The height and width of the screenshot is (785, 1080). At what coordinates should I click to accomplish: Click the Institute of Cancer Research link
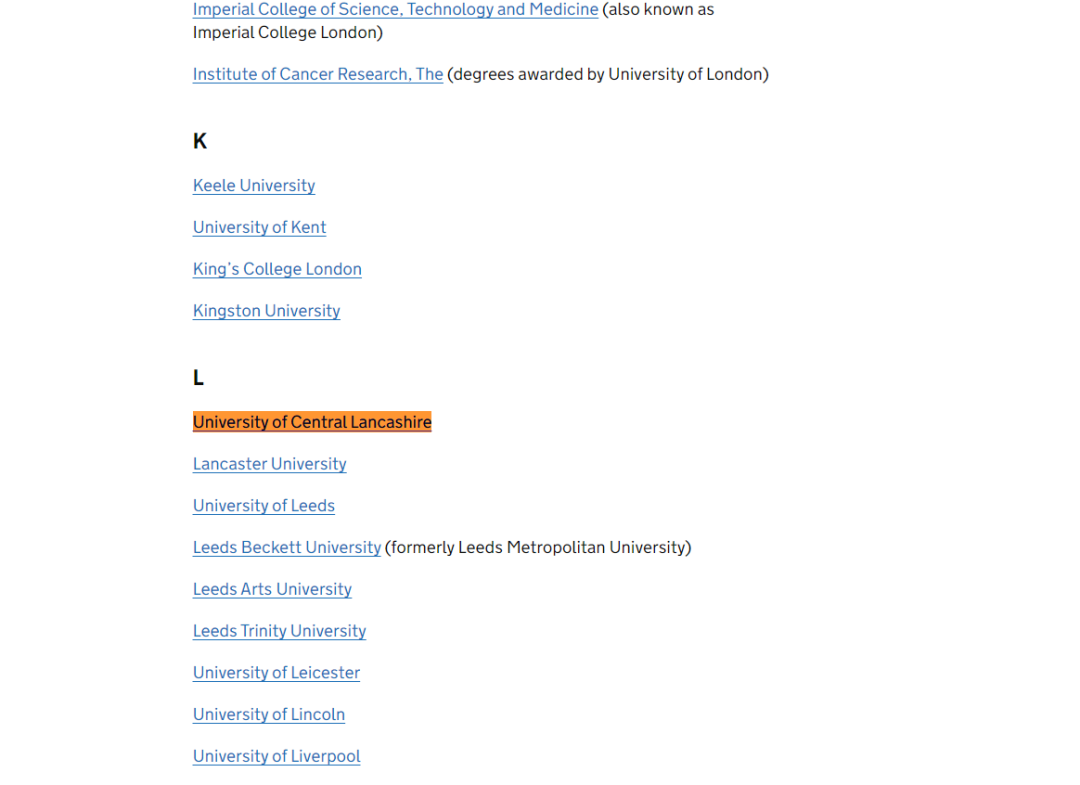[317, 74]
